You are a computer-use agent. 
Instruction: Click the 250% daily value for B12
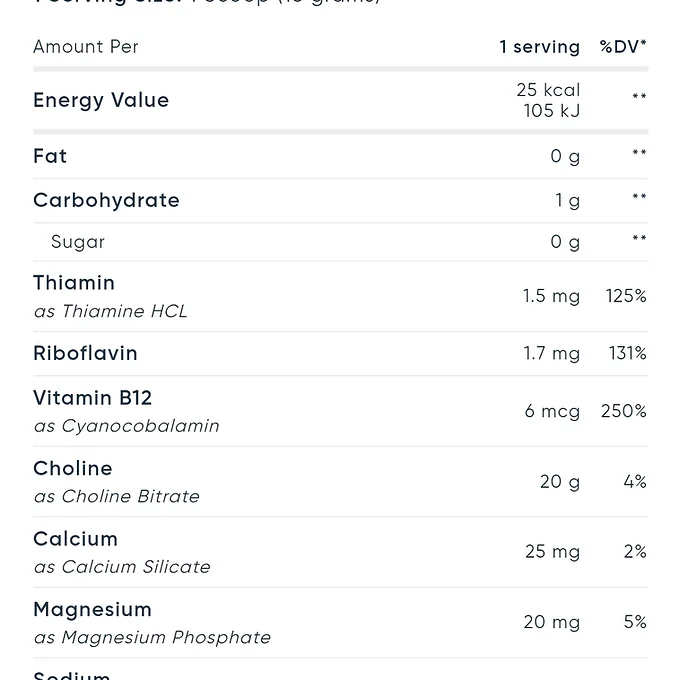click(623, 411)
